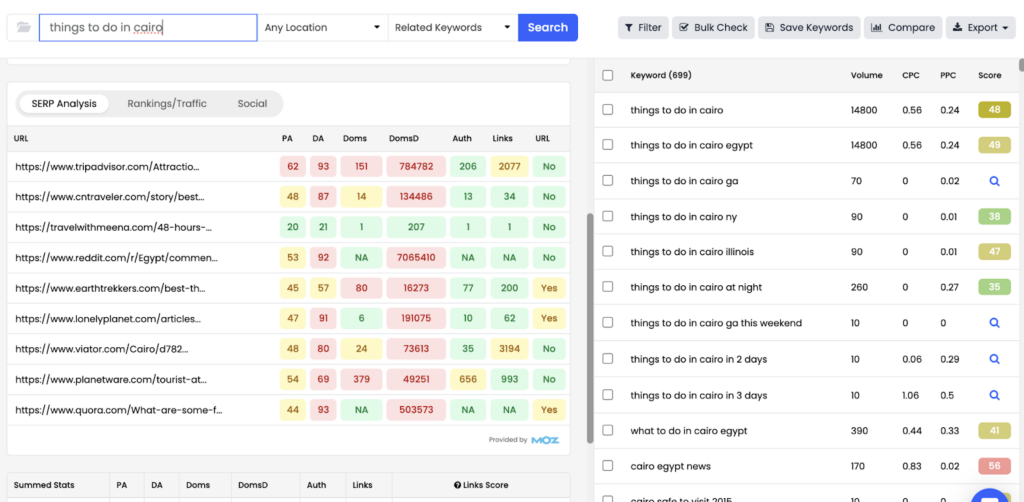
Task: Click the keyword search input field
Action: 148,27
